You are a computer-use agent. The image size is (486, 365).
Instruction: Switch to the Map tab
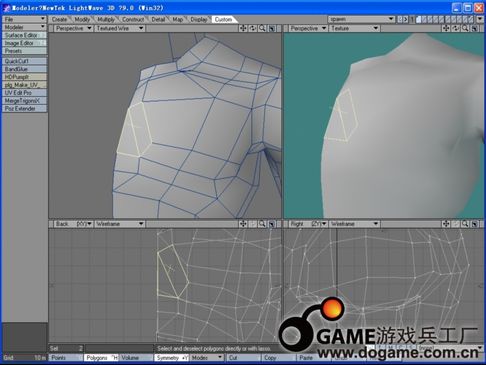coord(178,20)
